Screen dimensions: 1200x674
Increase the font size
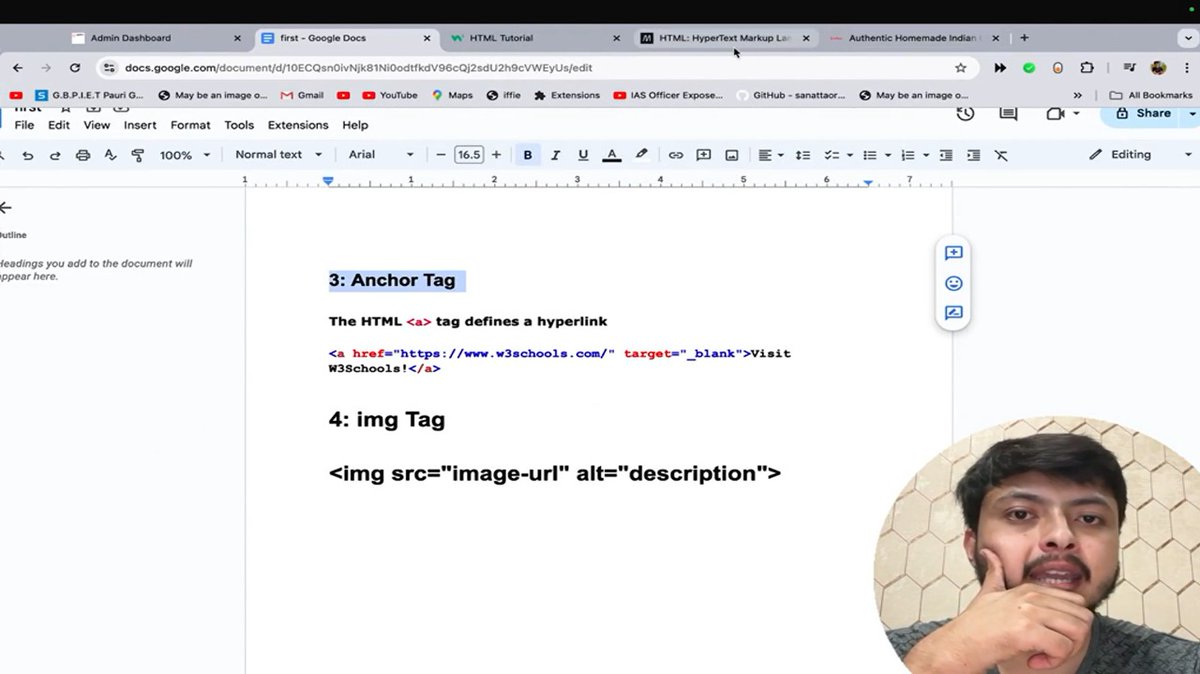coord(496,155)
